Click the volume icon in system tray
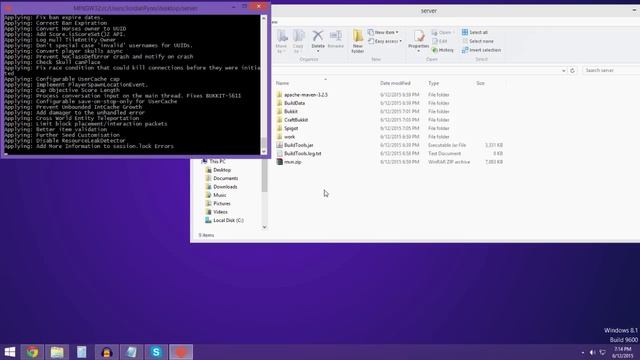This screenshot has width=640, height=360. pyautogui.click(x=592, y=352)
